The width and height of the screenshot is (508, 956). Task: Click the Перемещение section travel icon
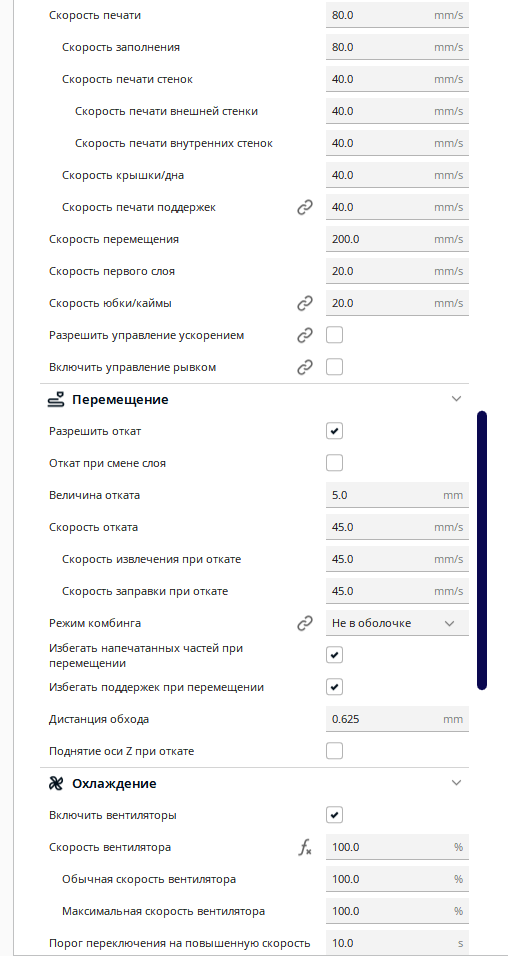[55, 399]
